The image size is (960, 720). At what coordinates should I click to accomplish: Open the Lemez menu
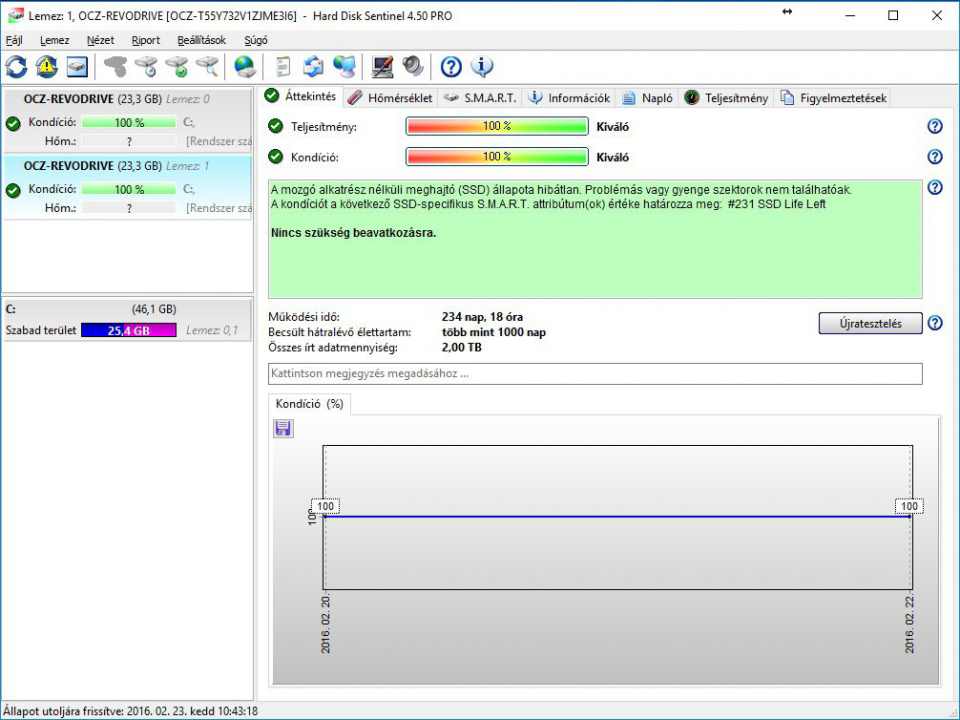pyautogui.click(x=54, y=40)
